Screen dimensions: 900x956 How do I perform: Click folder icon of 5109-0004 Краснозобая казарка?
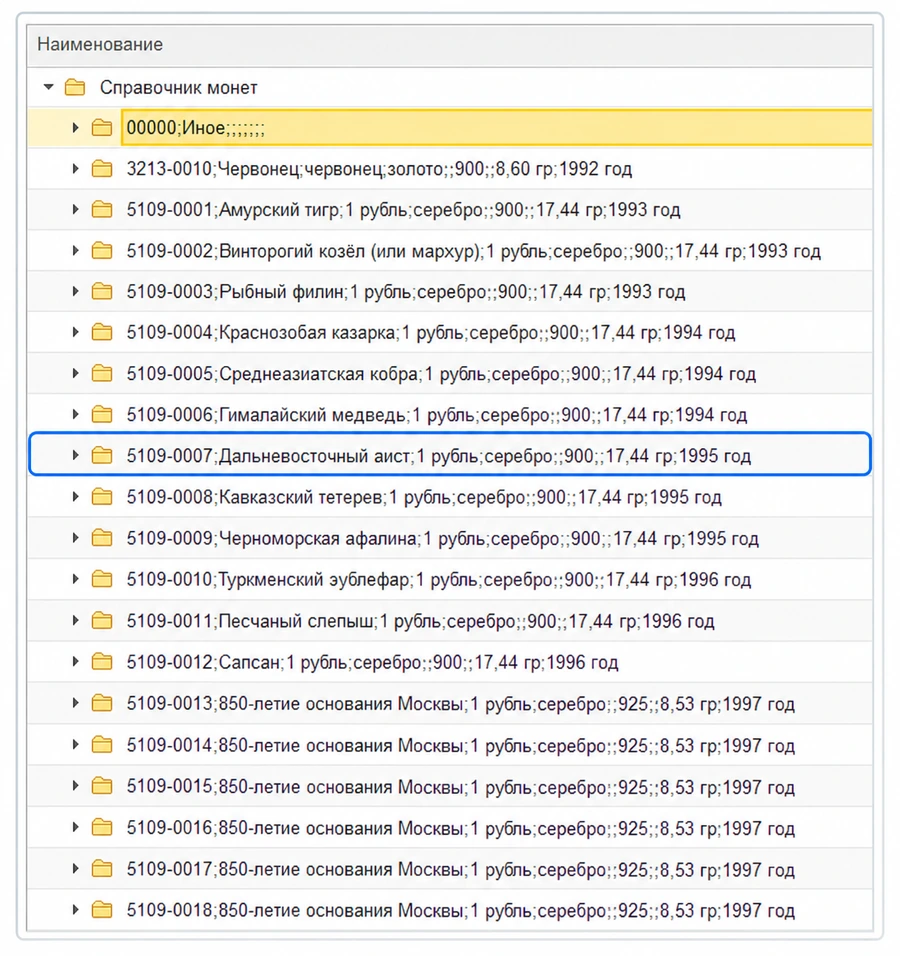pyautogui.click(x=102, y=333)
